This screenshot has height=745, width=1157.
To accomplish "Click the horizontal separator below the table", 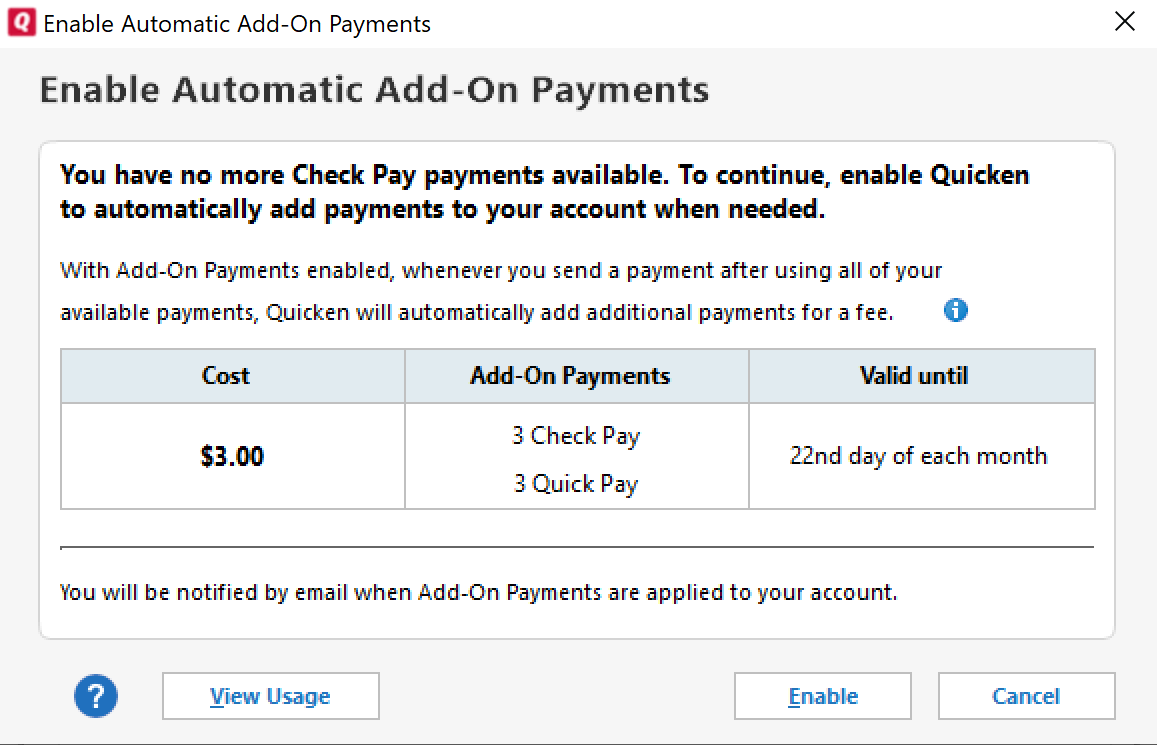I will click(x=577, y=547).
